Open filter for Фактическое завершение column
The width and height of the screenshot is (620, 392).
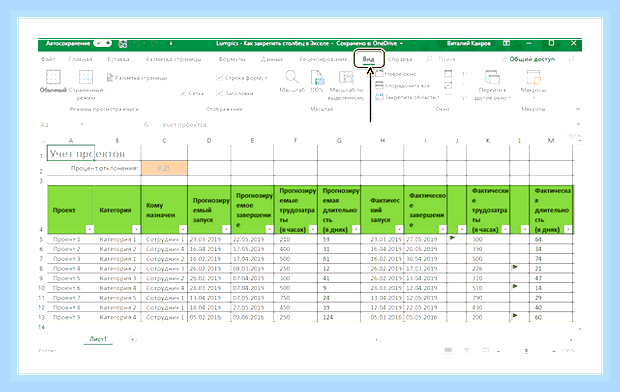click(x=442, y=229)
